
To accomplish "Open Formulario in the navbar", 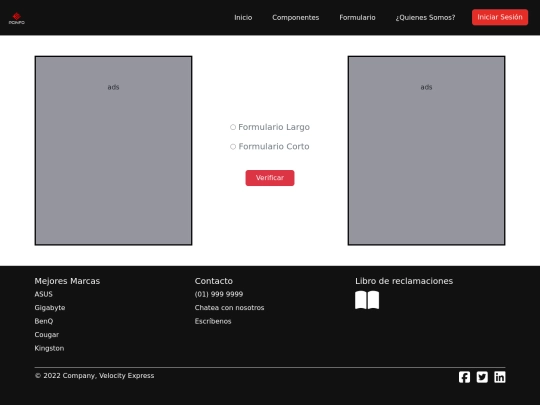I will (357, 18).
